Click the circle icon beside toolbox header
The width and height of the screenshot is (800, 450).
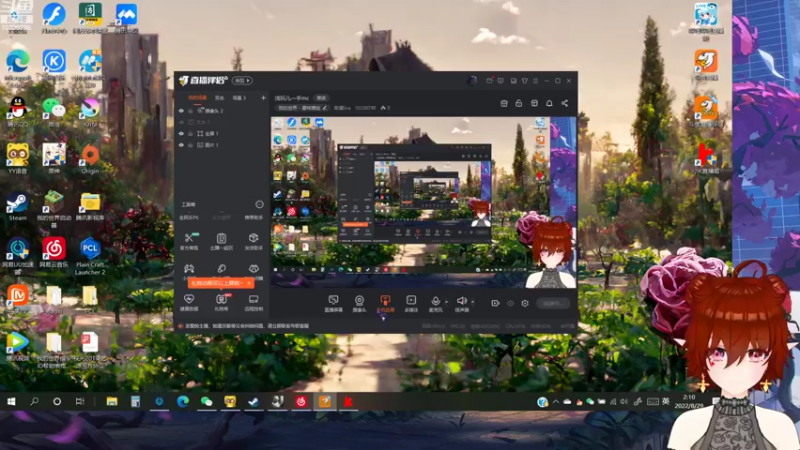pos(259,205)
